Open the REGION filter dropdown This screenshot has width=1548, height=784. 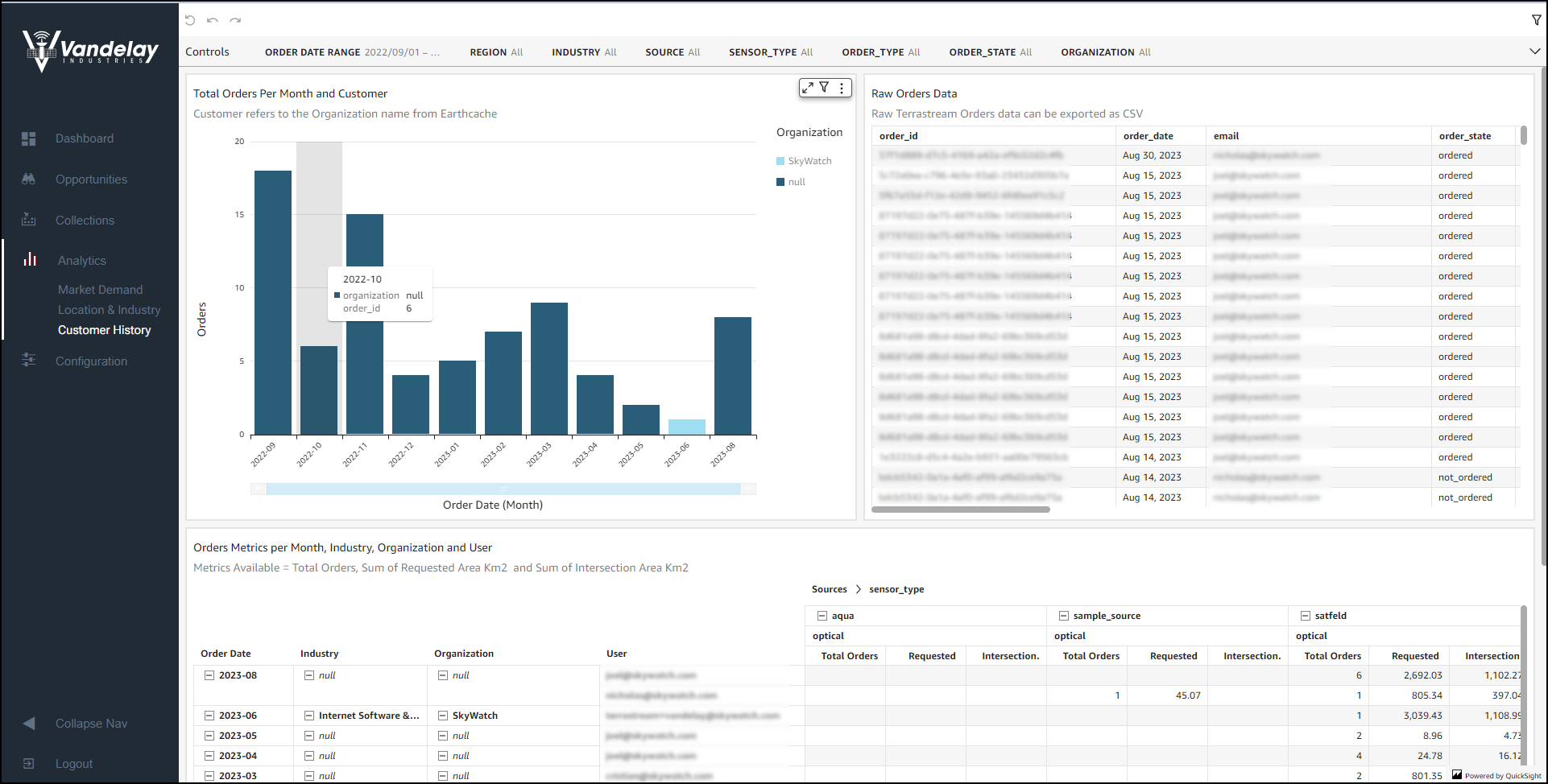496,52
